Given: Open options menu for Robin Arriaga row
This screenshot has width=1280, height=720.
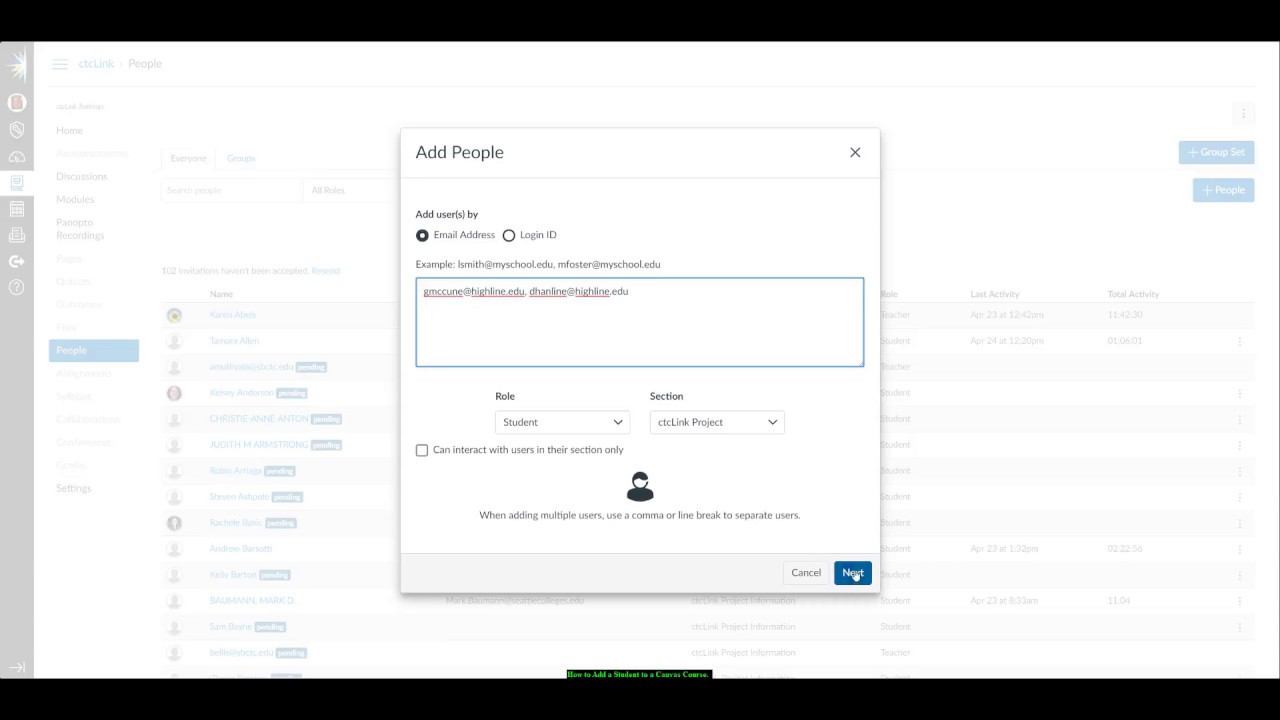Looking at the screenshot, I should 1240,471.
